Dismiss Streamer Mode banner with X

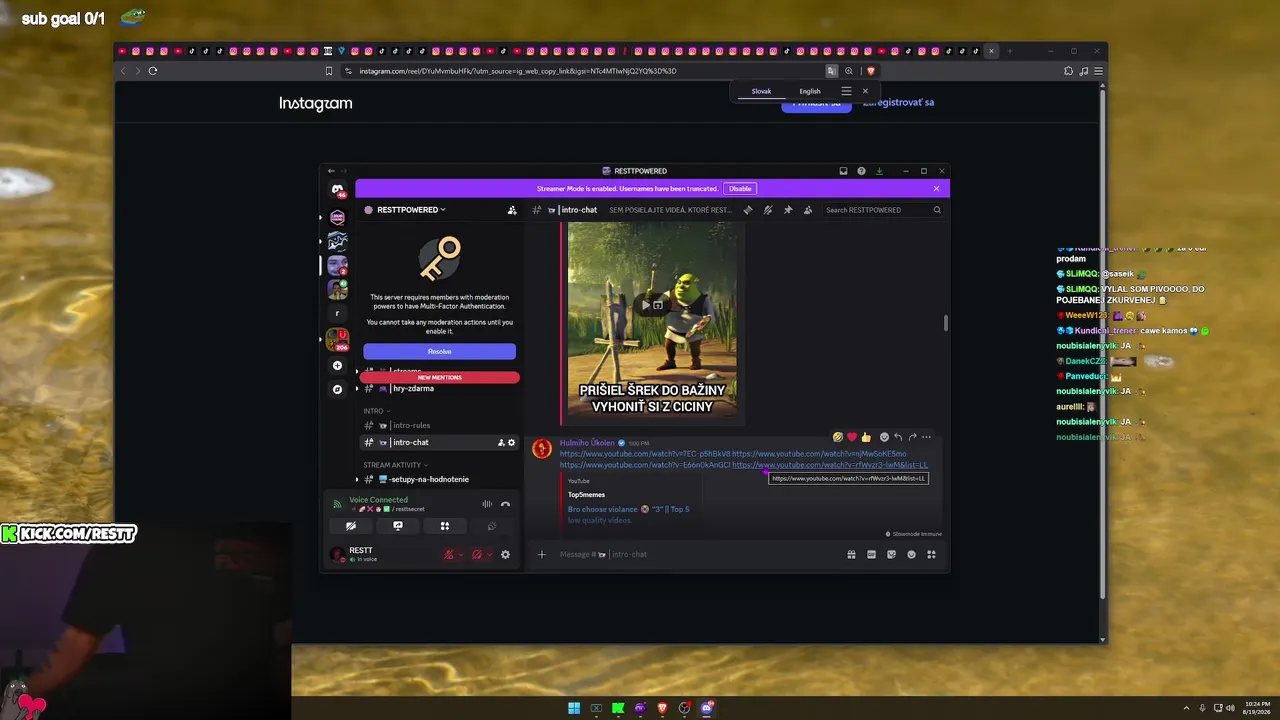tap(936, 189)
